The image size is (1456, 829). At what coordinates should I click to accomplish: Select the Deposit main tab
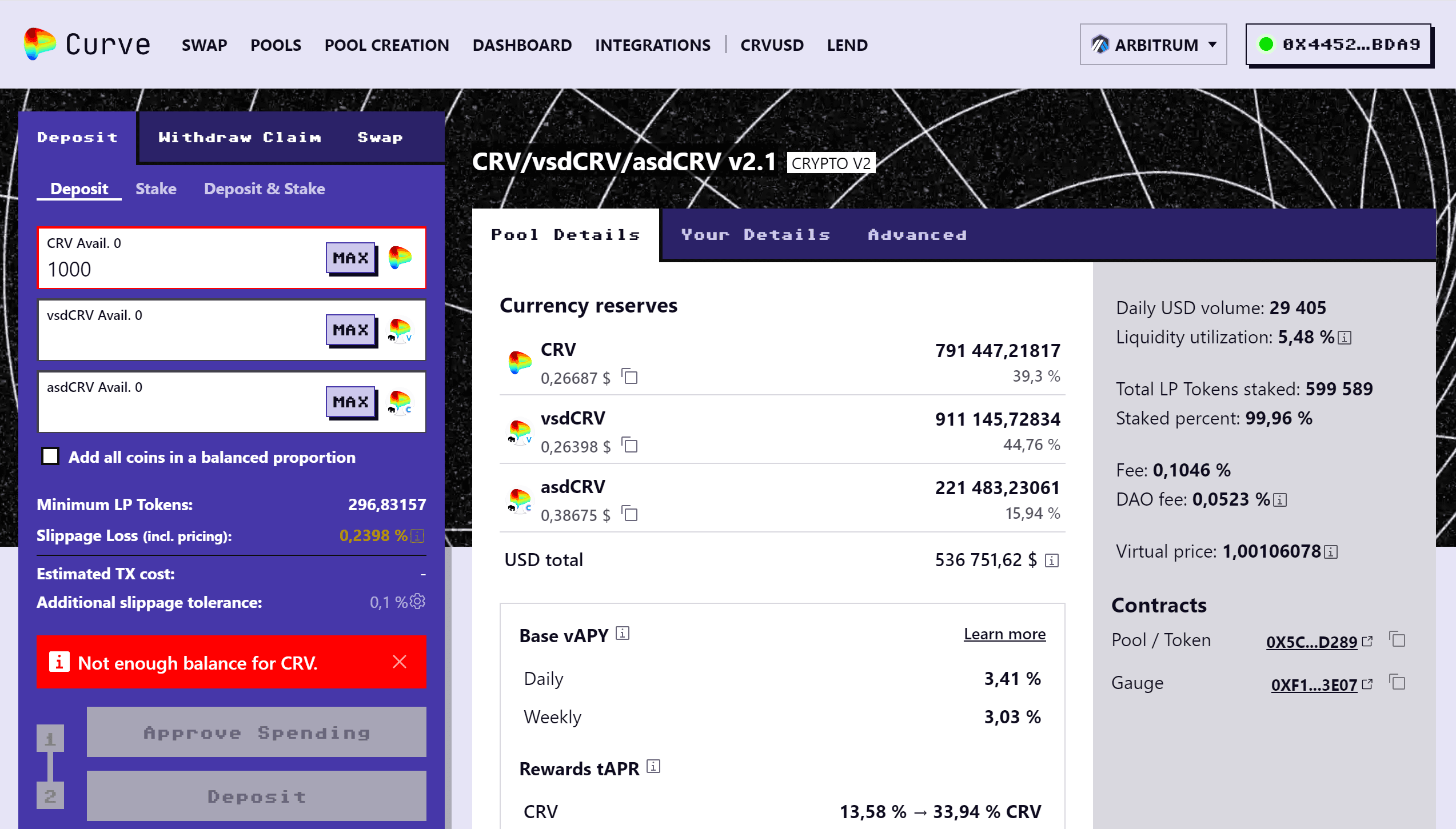pyautogui.click(x=78, y=137)
